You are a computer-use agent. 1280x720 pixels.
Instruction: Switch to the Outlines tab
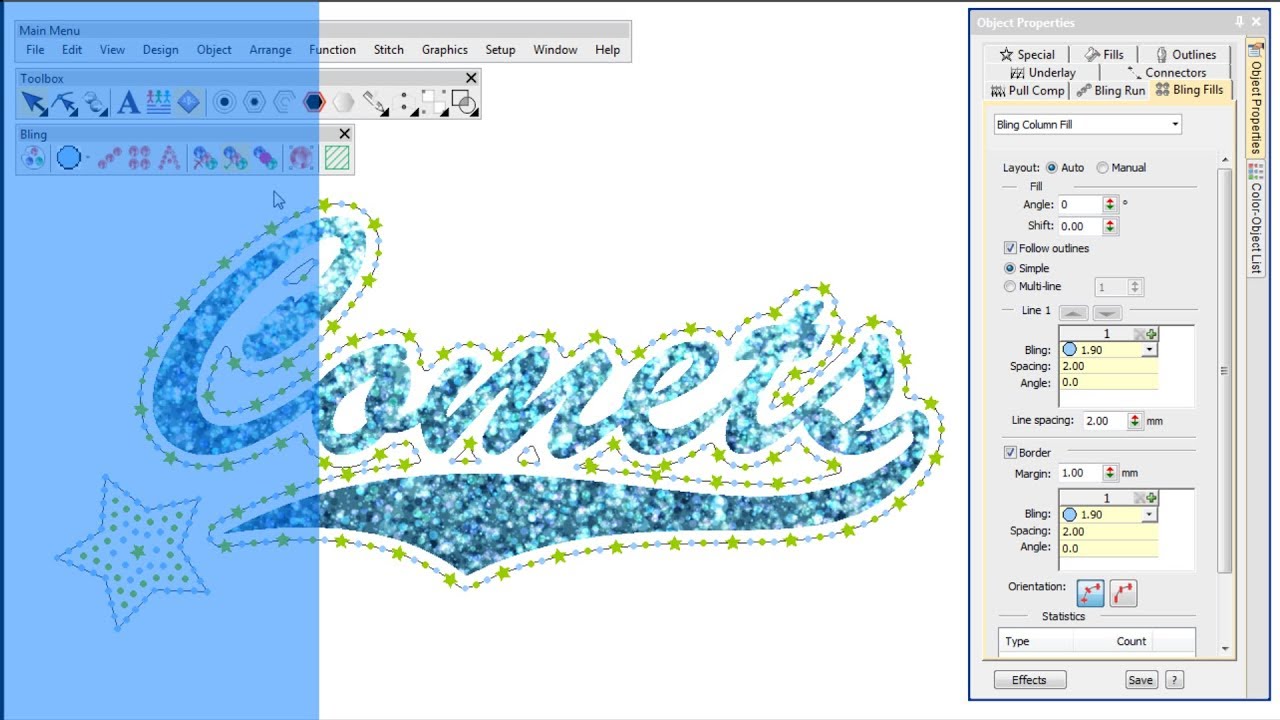pyautogui.click(x=1185, y=55)
